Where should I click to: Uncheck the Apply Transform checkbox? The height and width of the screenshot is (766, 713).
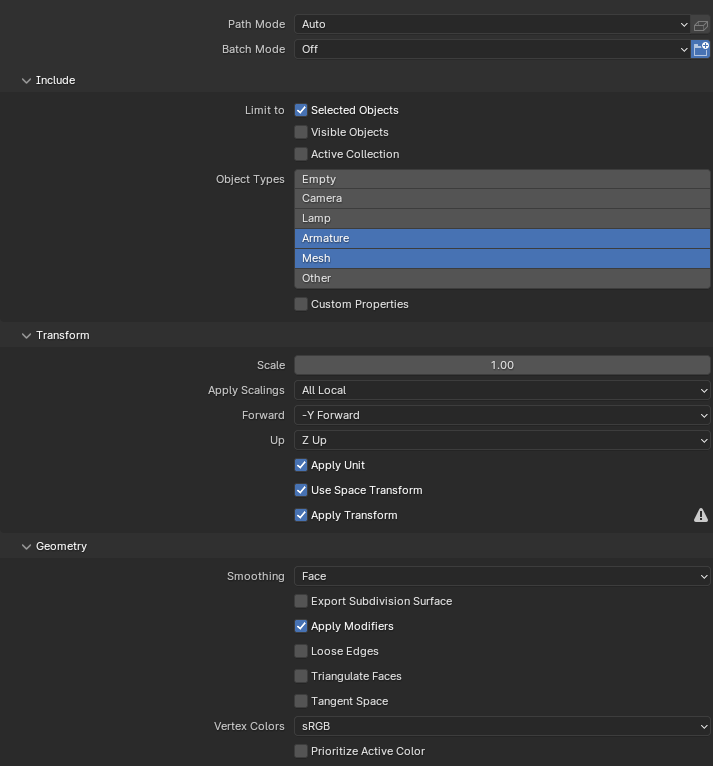coord(301,515)
